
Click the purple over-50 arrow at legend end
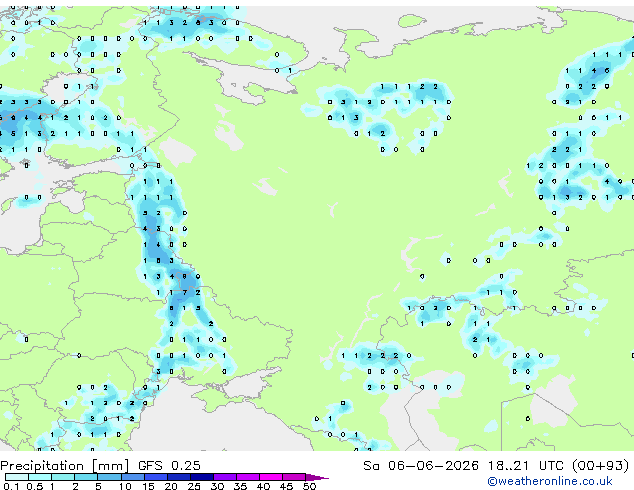coord(317,478)
